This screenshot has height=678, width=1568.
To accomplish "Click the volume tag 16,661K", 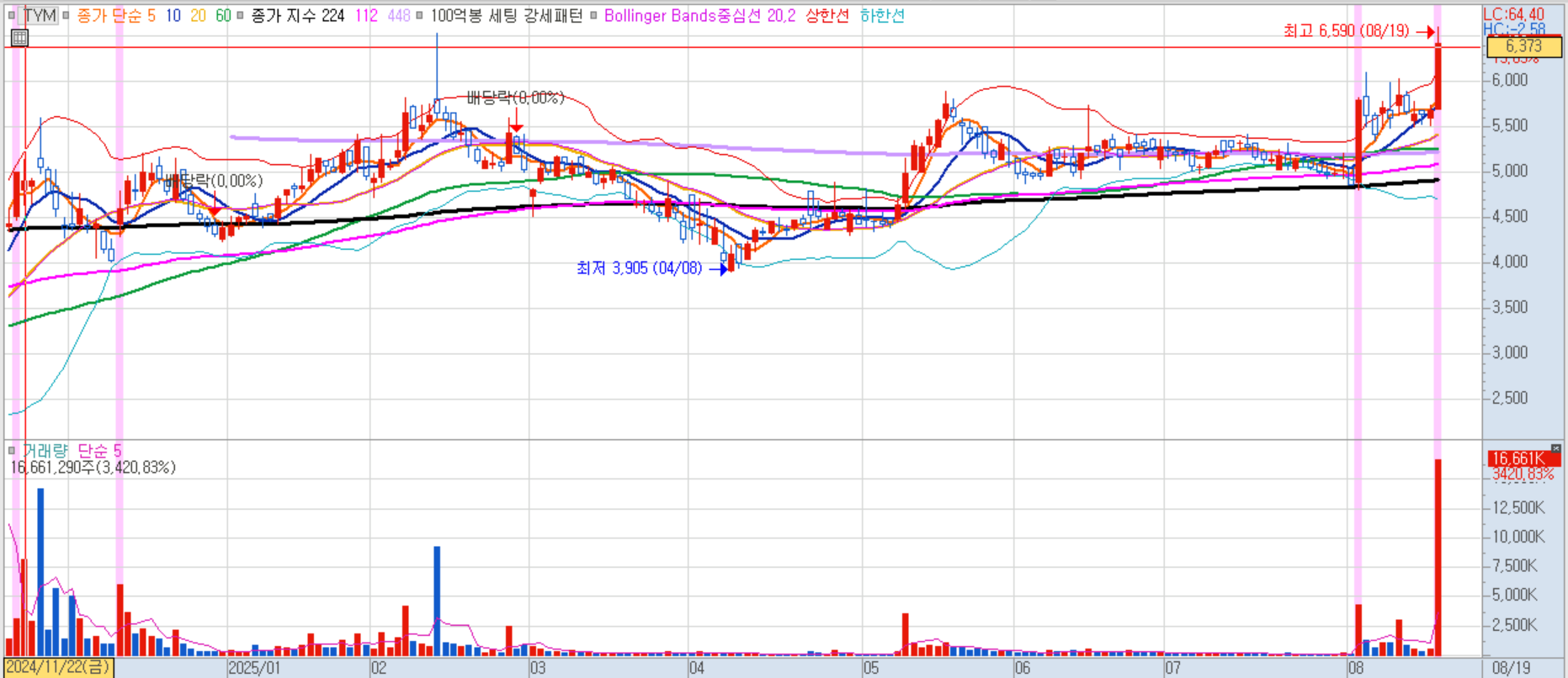I will tap(1523, 458).
